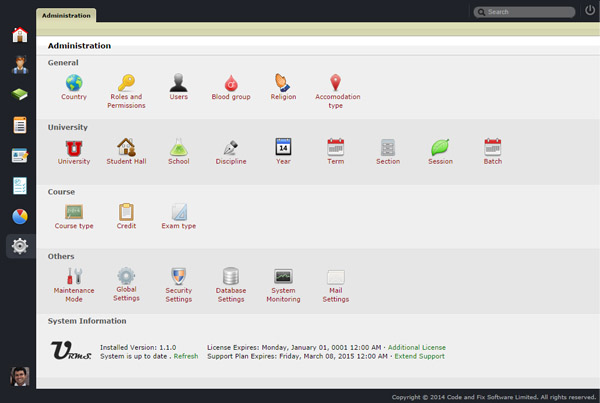Click the URMS logo
This screenshot has width=600, height=403.
click(71, 350)
